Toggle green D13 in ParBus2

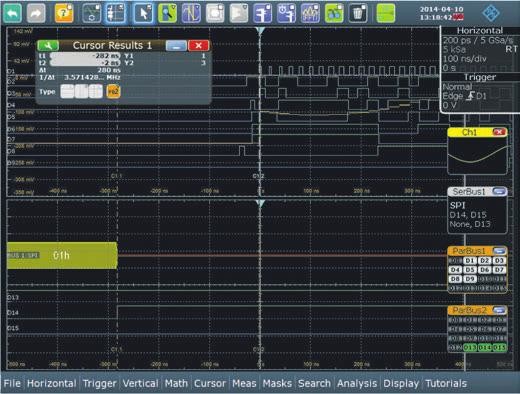coord(470,348)
